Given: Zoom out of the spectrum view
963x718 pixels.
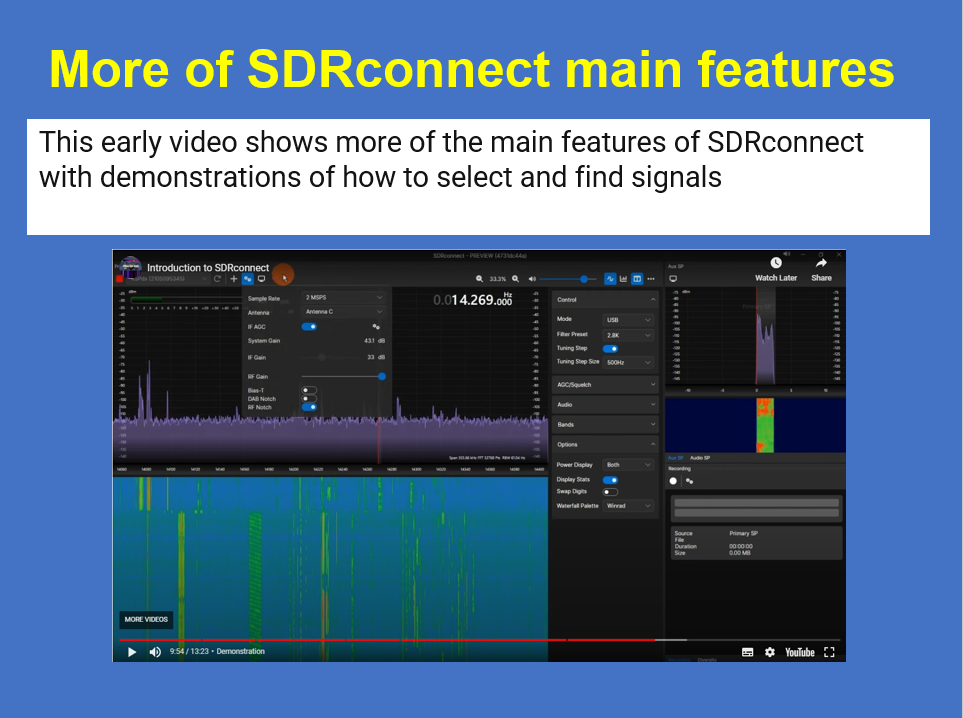Looking at the screenshot, I should (x=479, y=279).
